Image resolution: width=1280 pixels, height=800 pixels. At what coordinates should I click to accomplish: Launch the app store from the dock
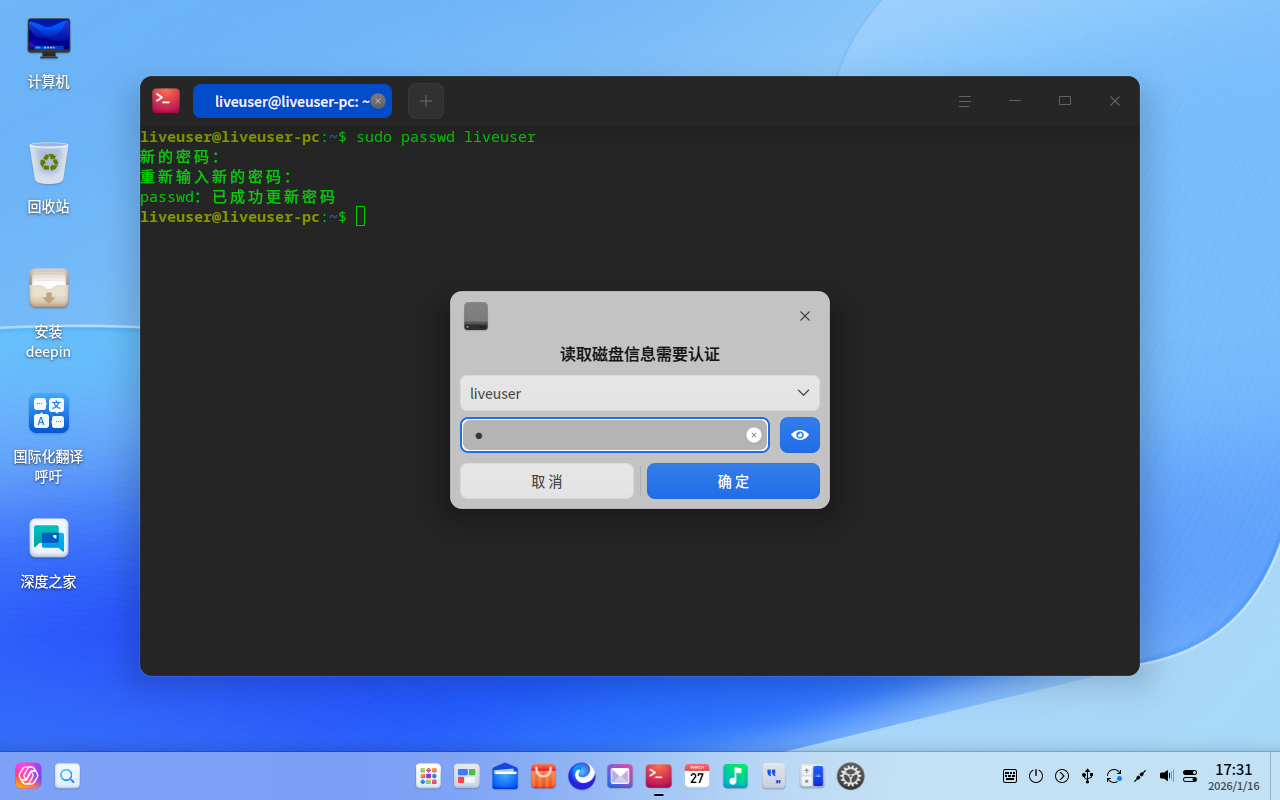(543, 776)
